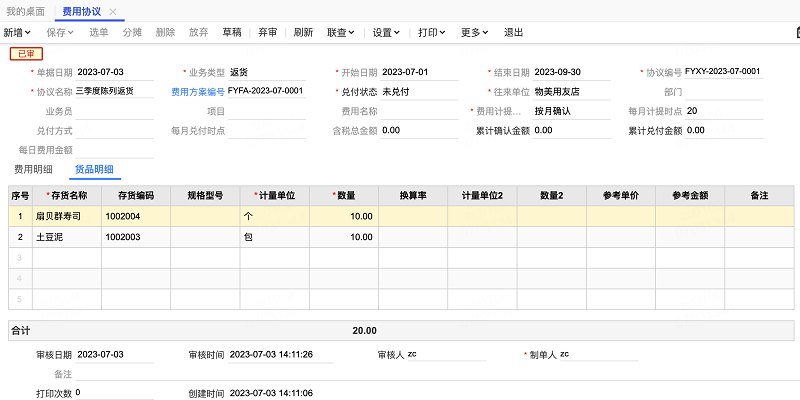Expand the 更多 options dropdown
This screenshot has width=800, height=400.
click(474, 32)
